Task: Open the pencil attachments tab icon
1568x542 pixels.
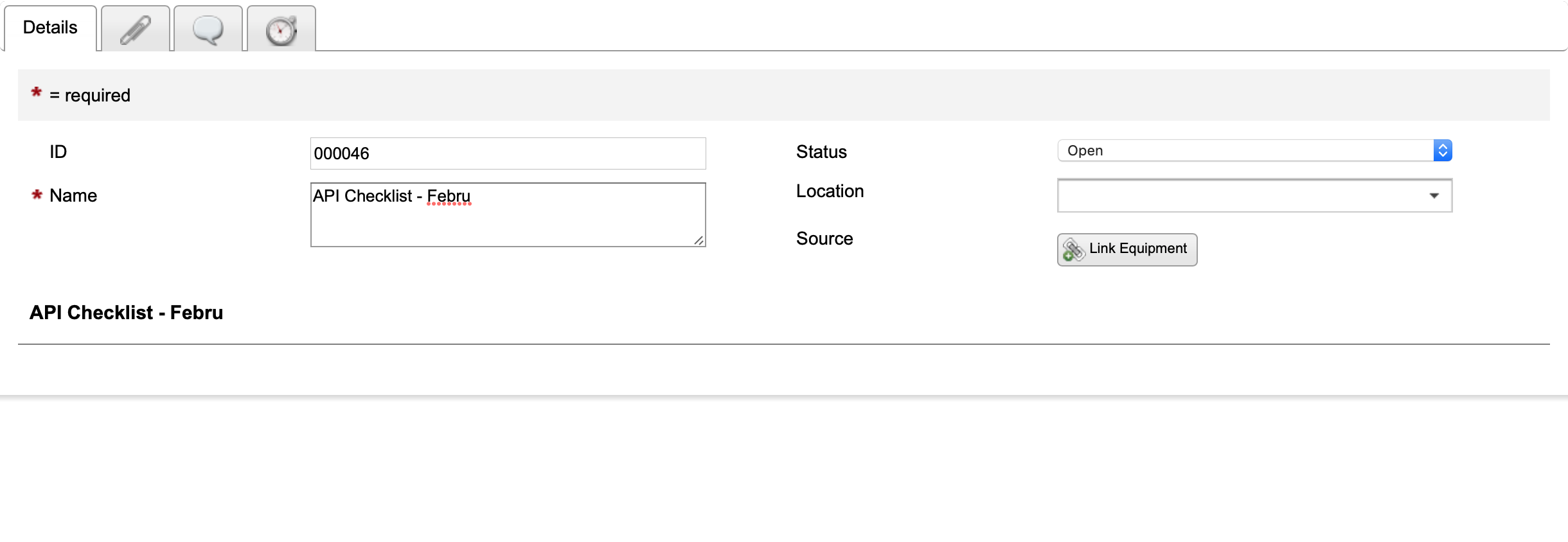Action: coord(135,28)
